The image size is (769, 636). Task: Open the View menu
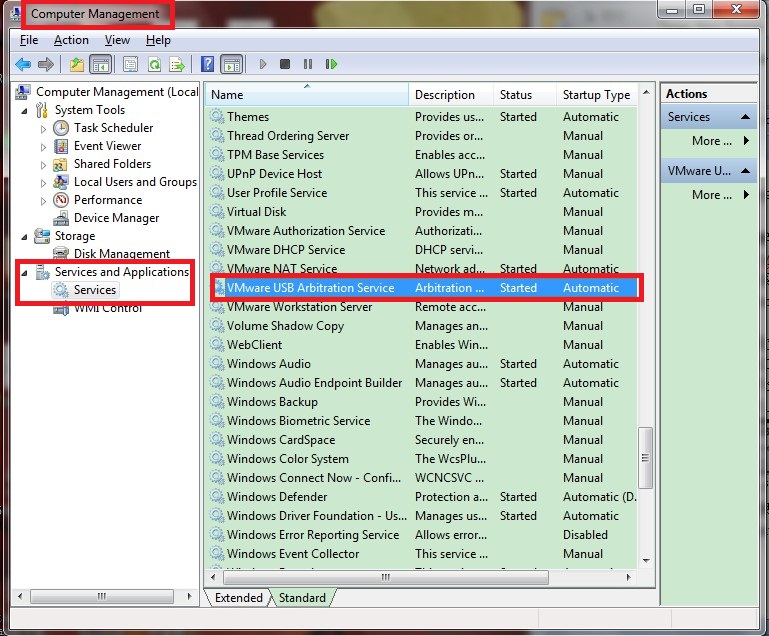(117, 40)
